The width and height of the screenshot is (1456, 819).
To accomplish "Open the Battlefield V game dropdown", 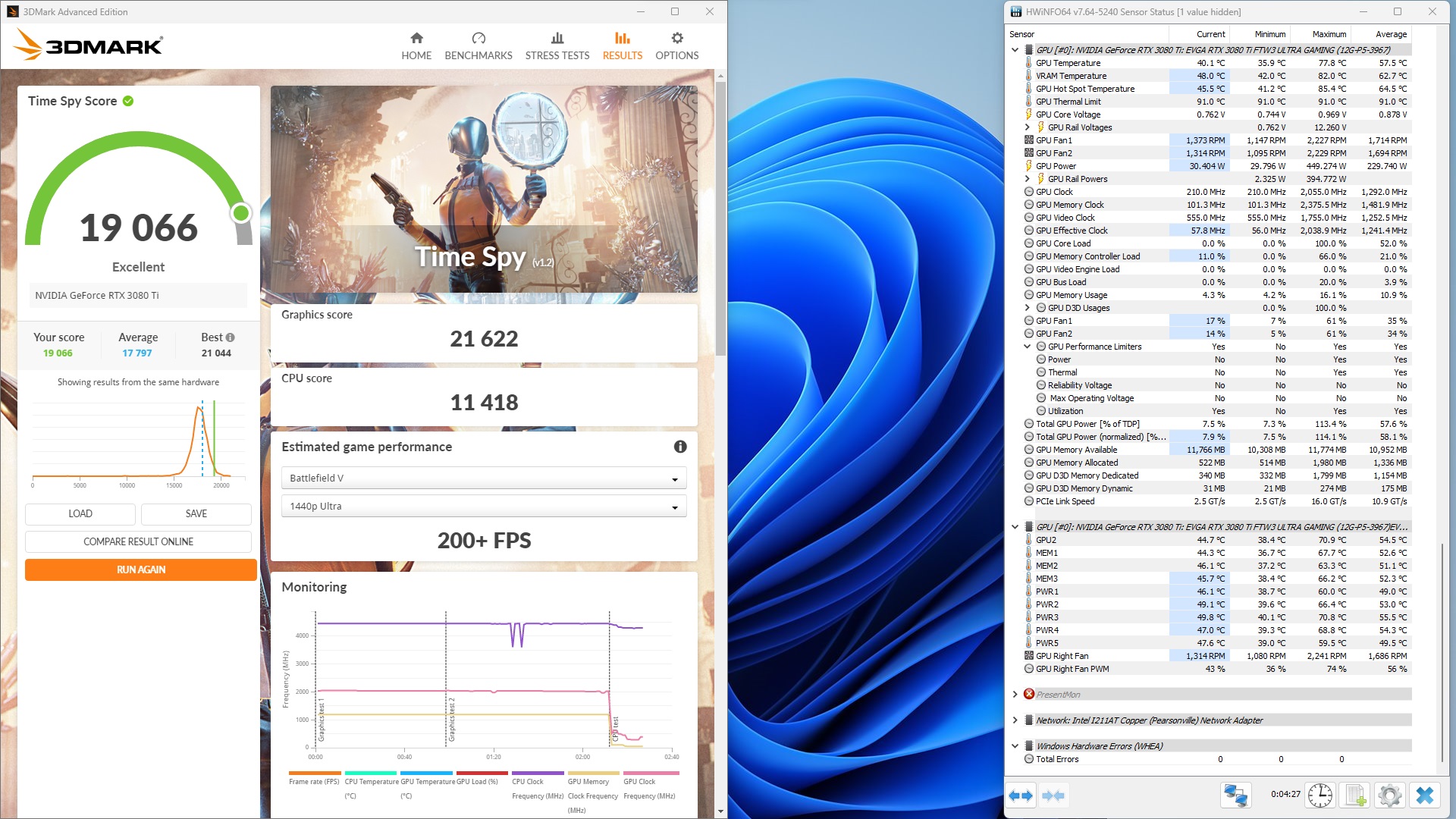I will tap(484, 478).
